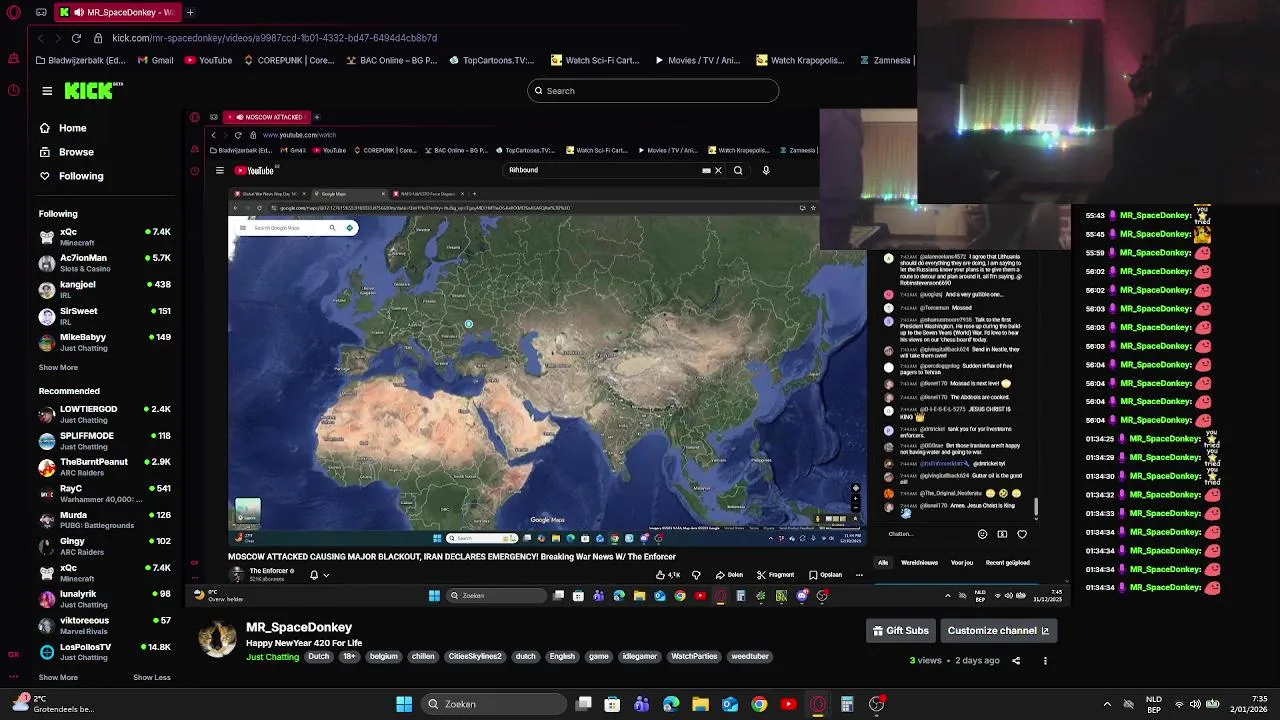This screenshot has width=1280, height=720.
Task: Open Microsoft Edge from the taskbar
Action: click(671, 704)
